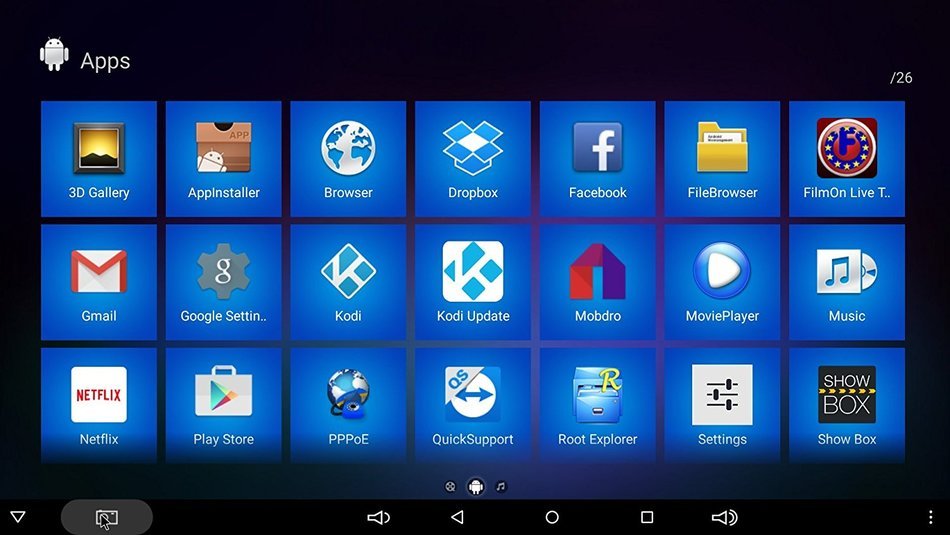Open Gmail
This screenshot has height=535, width=950.
point(99,282)
